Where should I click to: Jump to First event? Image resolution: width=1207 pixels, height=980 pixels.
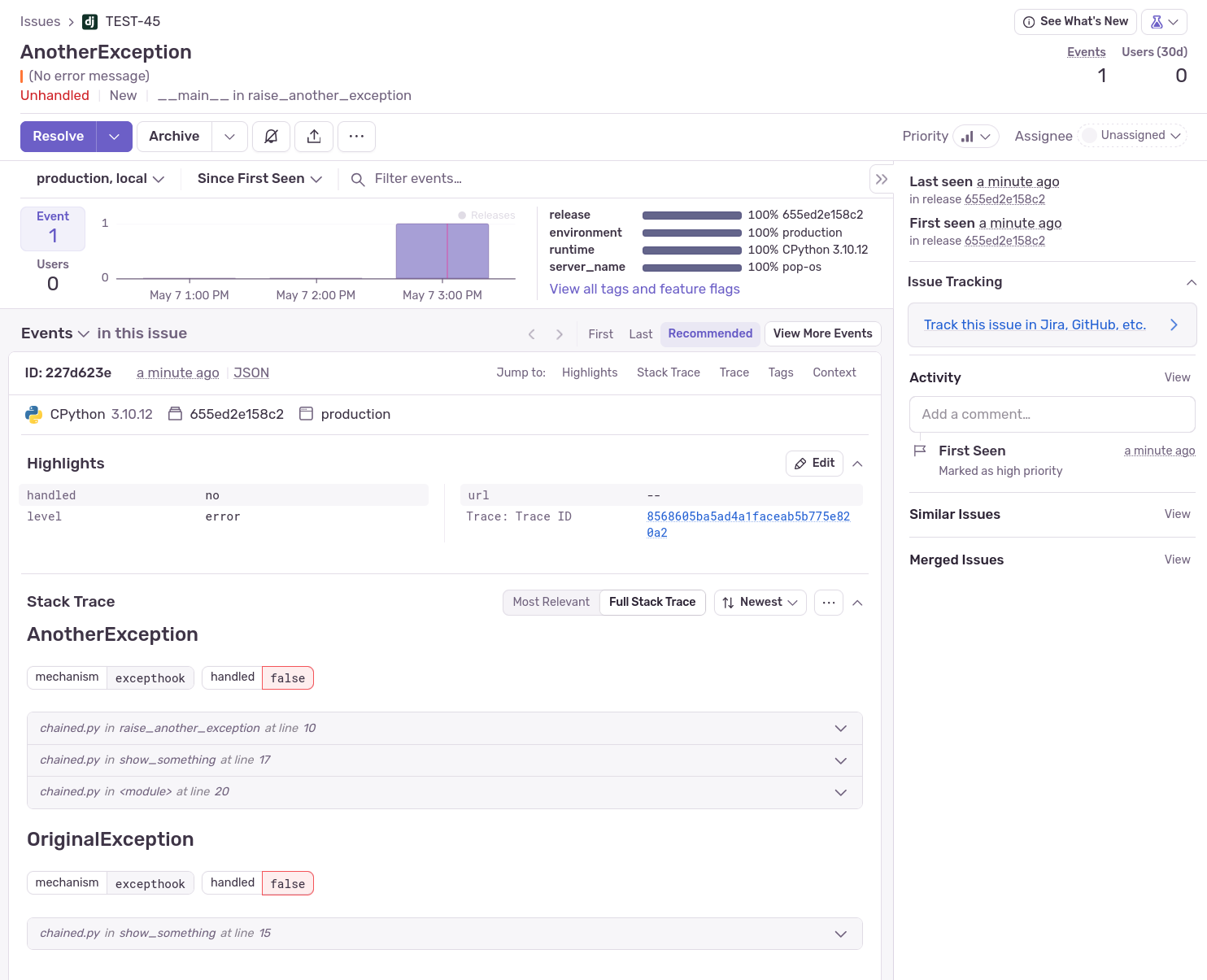601,334
